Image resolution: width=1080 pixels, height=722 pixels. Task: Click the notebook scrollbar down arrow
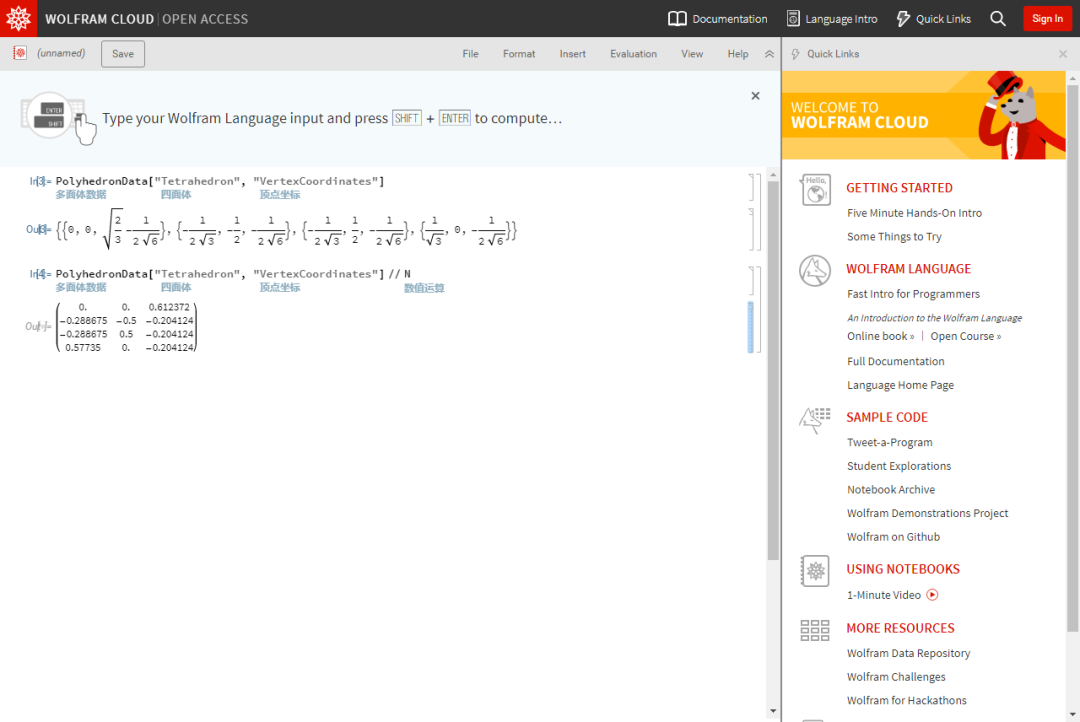pyautogui.click(x=773, y=711)
